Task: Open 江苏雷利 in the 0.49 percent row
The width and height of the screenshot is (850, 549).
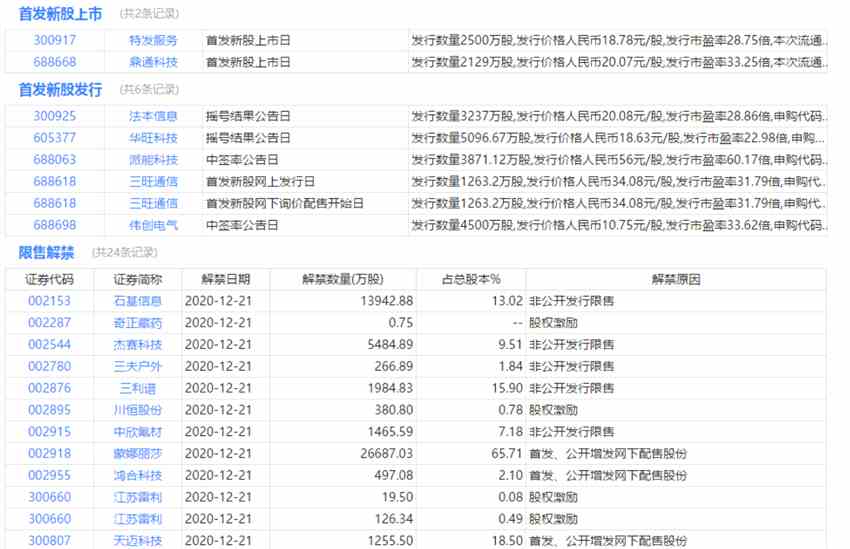Action: pos(138,519)
